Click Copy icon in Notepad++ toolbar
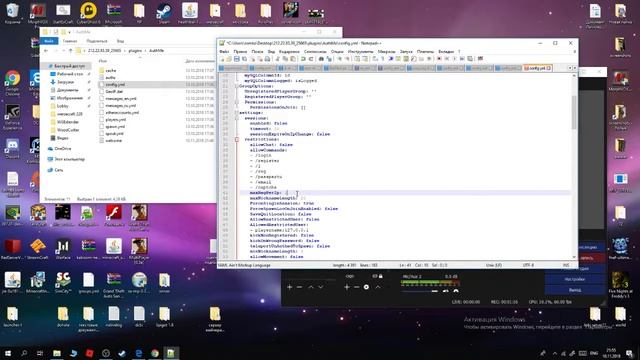 (285, 59)
